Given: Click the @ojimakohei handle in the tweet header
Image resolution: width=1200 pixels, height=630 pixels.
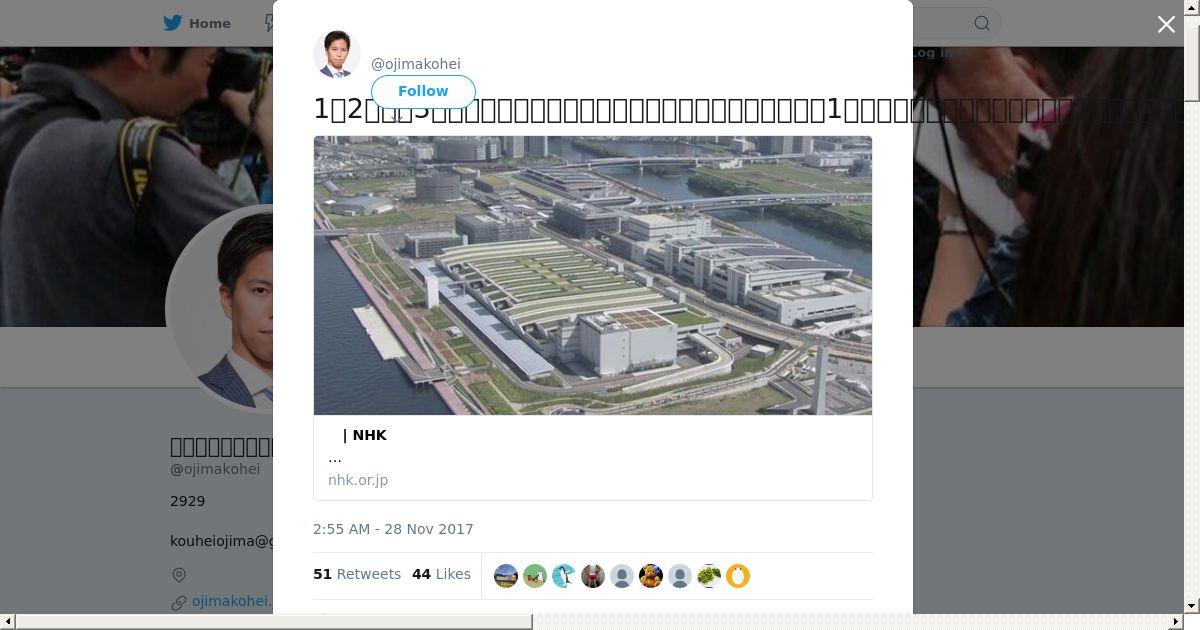Looking at the screenshot, I should pyautogui.click(x=416, y=64).
